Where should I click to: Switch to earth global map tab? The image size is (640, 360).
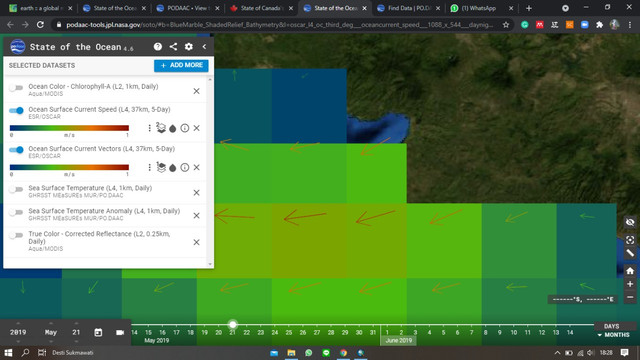(41, 8)
